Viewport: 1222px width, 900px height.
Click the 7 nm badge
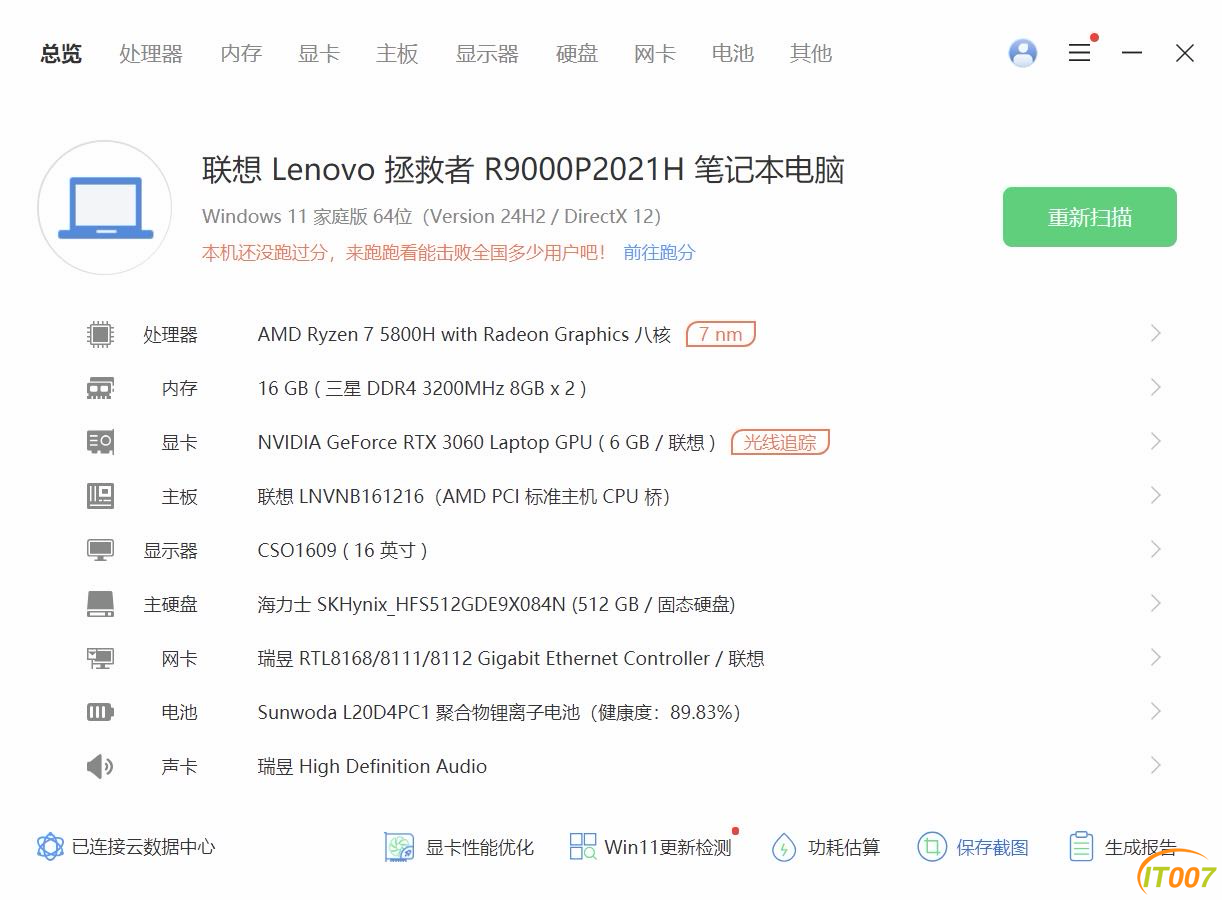(x=721, y=334)
